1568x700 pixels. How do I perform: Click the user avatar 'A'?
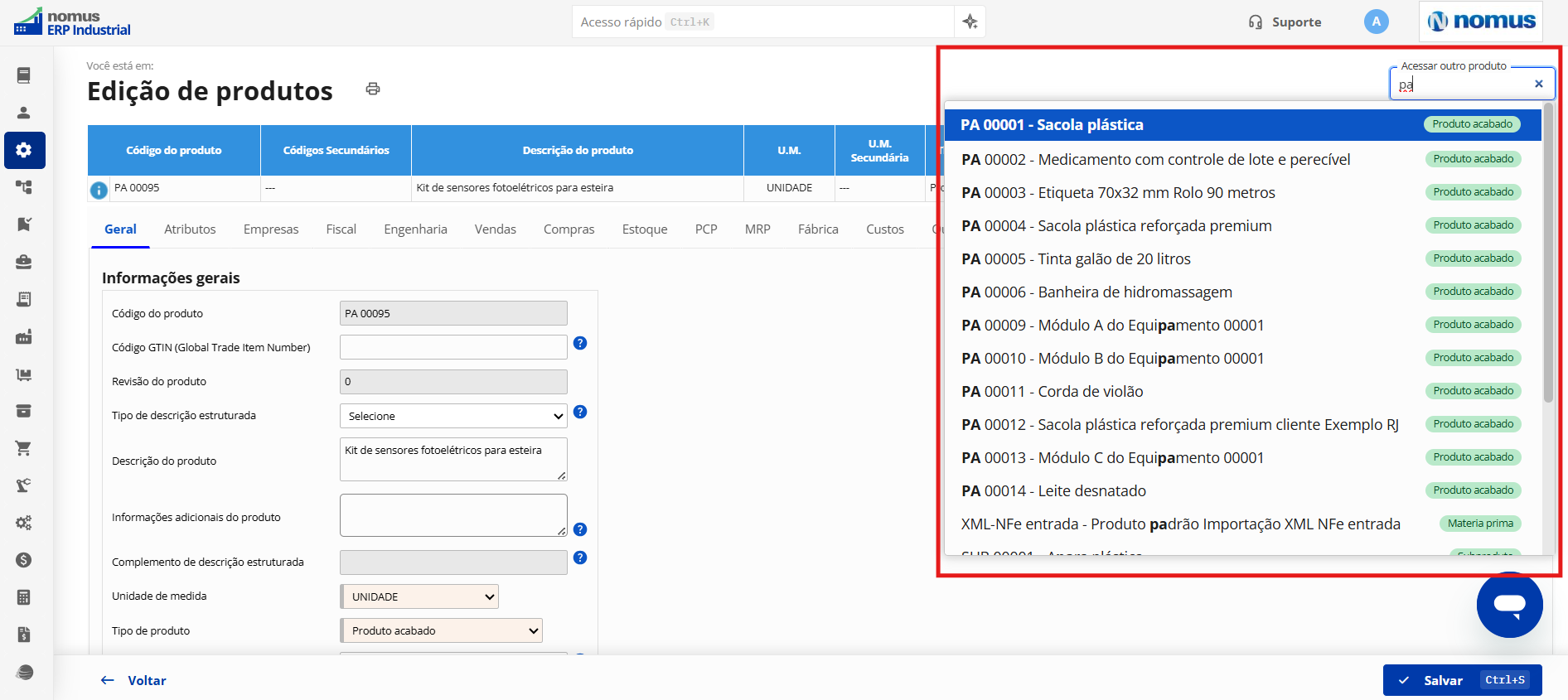click(x=1376, y=22)
